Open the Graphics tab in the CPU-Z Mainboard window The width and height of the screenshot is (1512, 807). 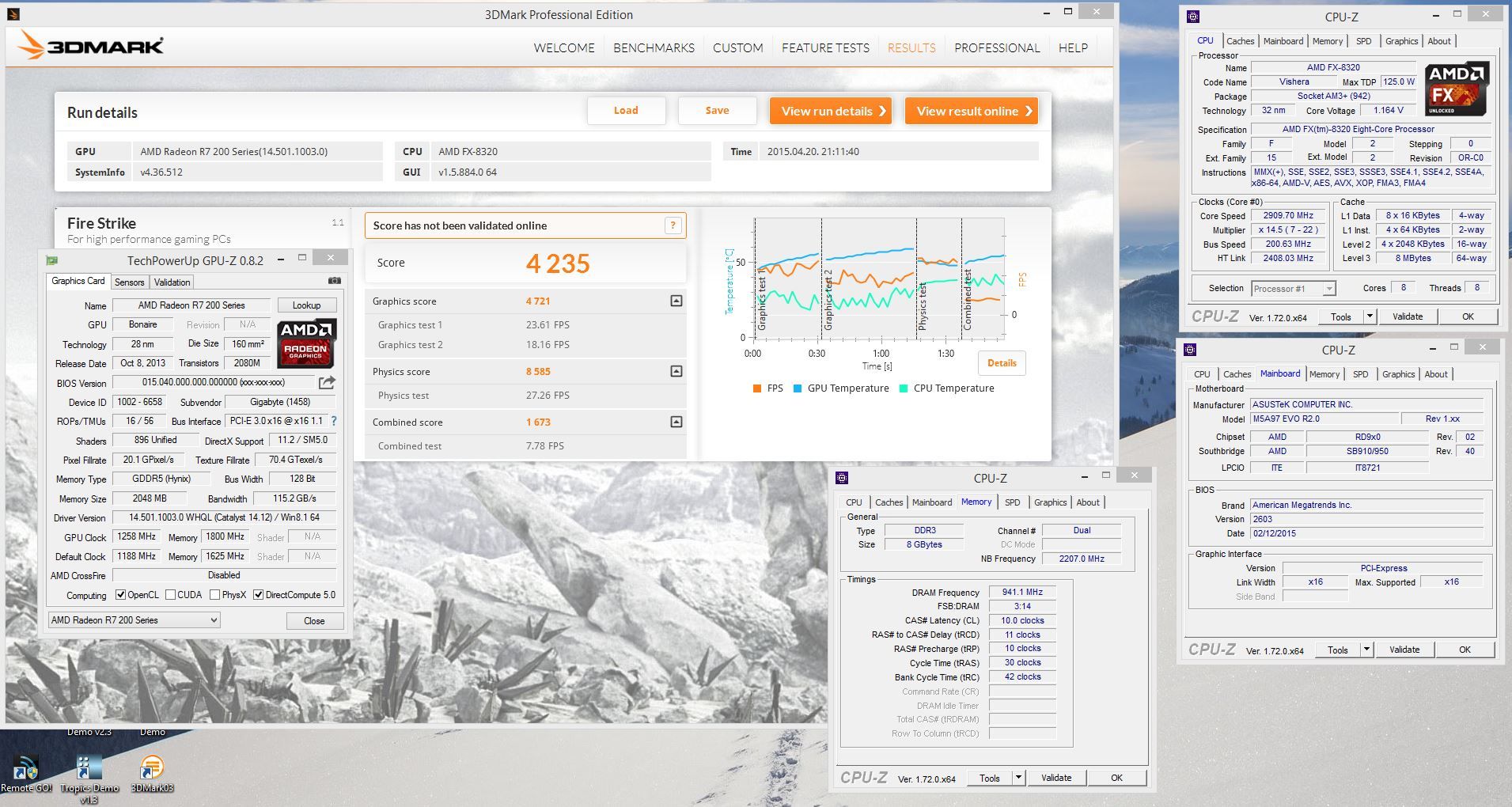pyautogui.click(x=1398, y=374)
